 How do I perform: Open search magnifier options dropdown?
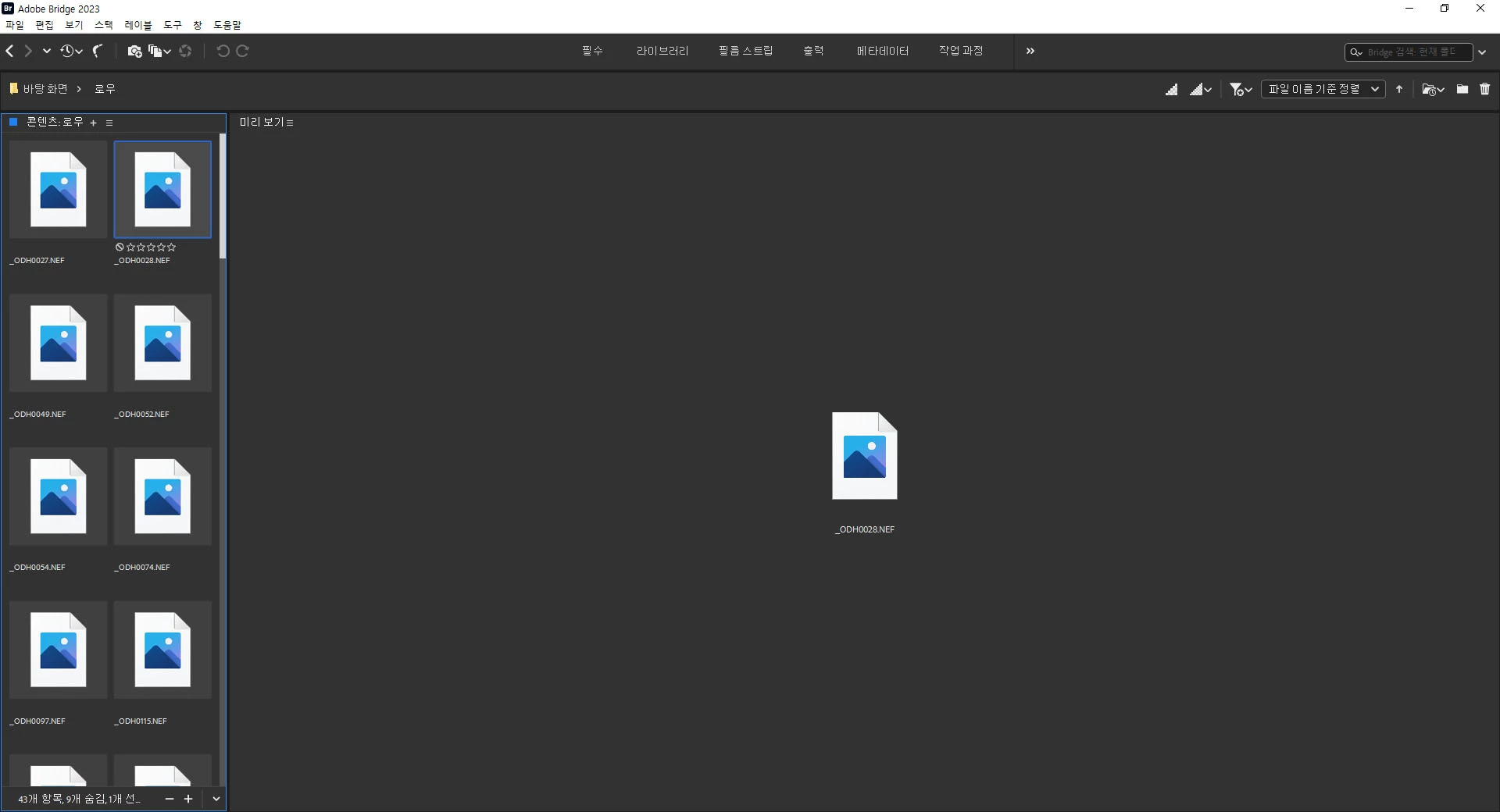click(x=1356, y=52)
